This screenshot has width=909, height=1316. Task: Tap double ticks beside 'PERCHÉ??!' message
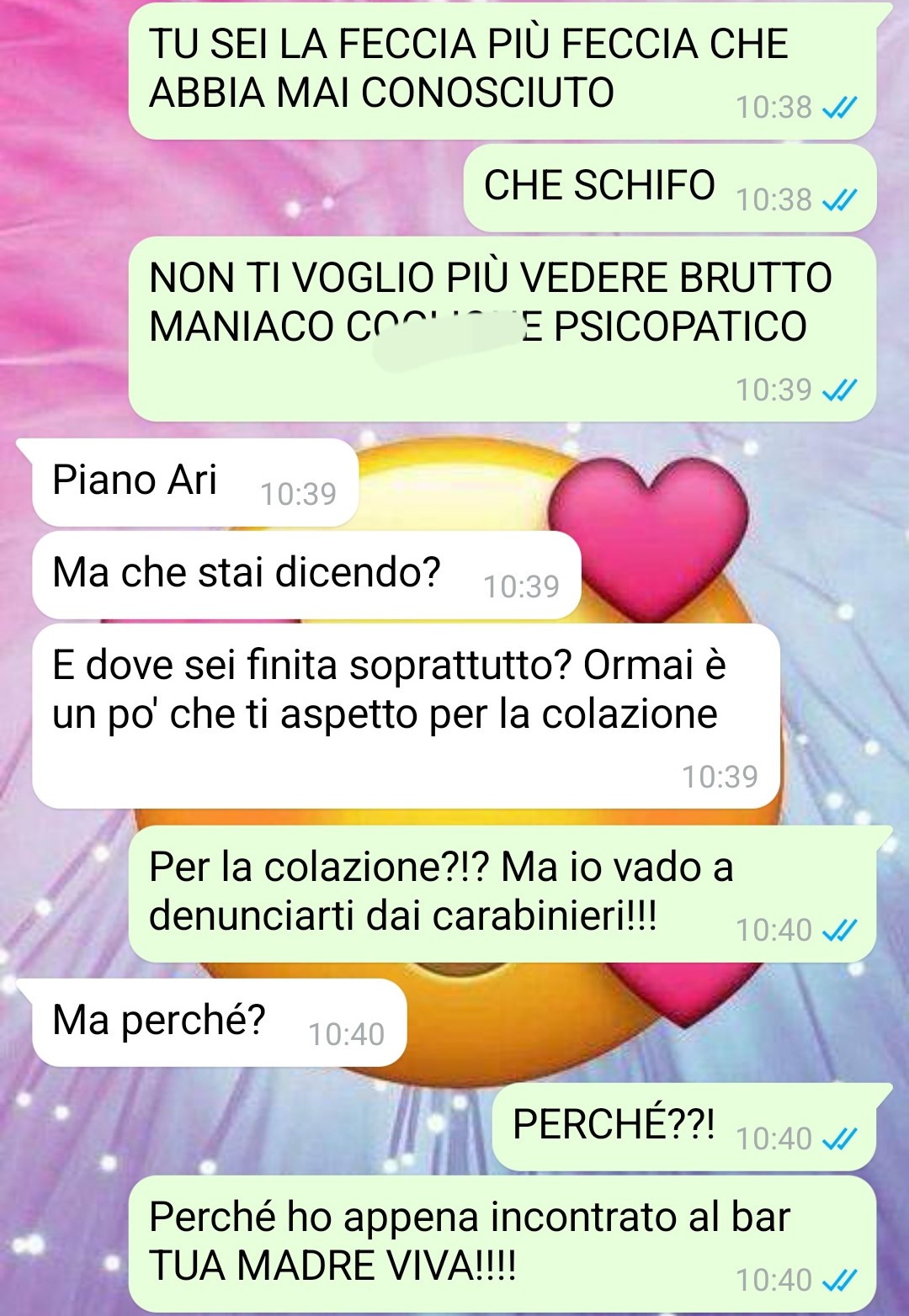pos(839,1139)
